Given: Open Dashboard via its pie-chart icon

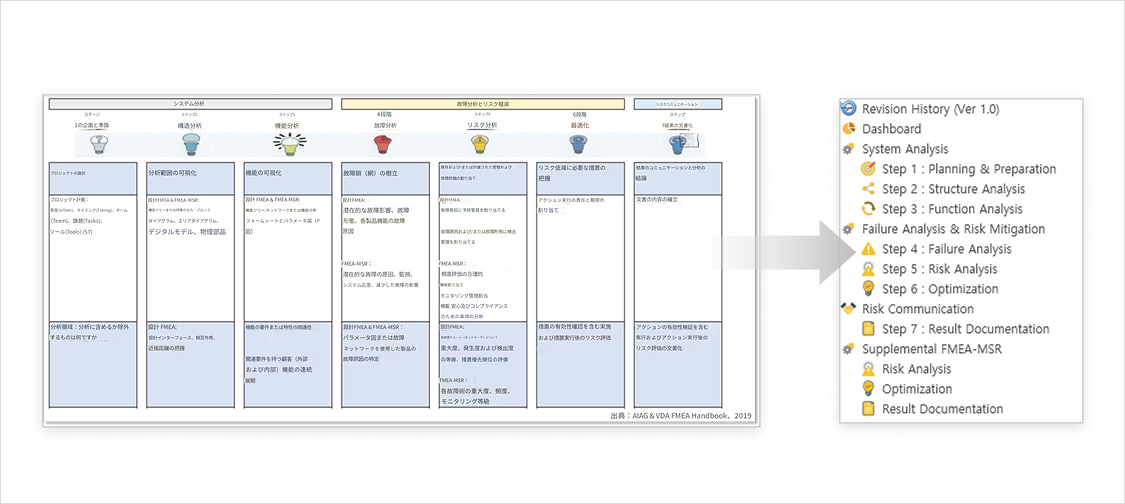Looking at the screenshot, I should click(848, 129).
